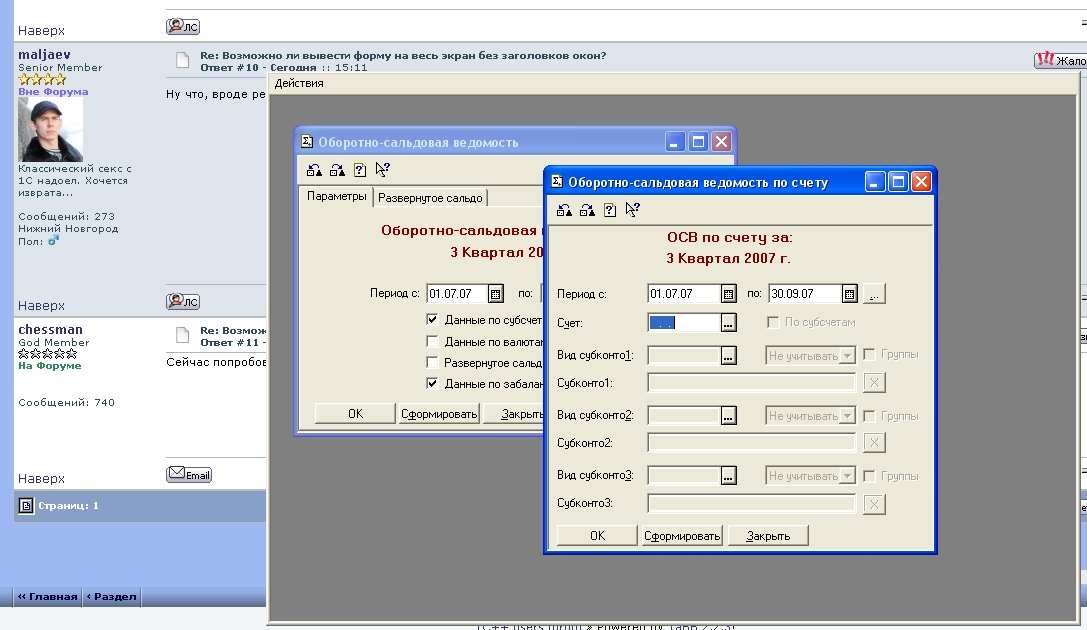
Task: Click question-mark help icon in account report dialog
Action: pos(610,210)
